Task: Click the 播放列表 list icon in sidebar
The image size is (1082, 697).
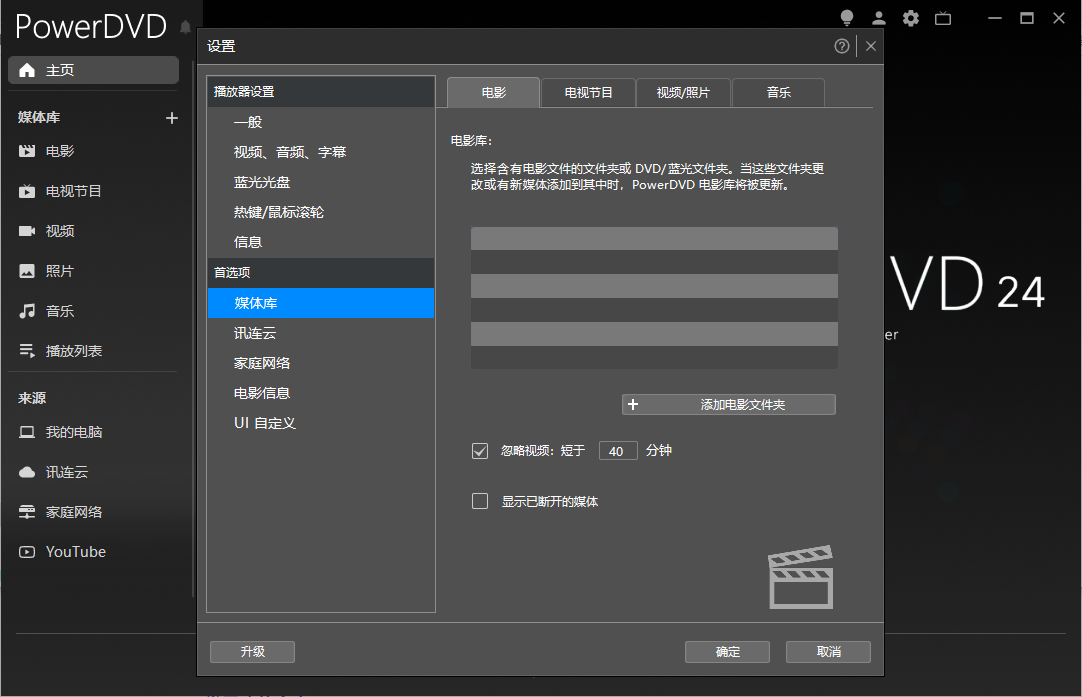Action: [27, 351]
